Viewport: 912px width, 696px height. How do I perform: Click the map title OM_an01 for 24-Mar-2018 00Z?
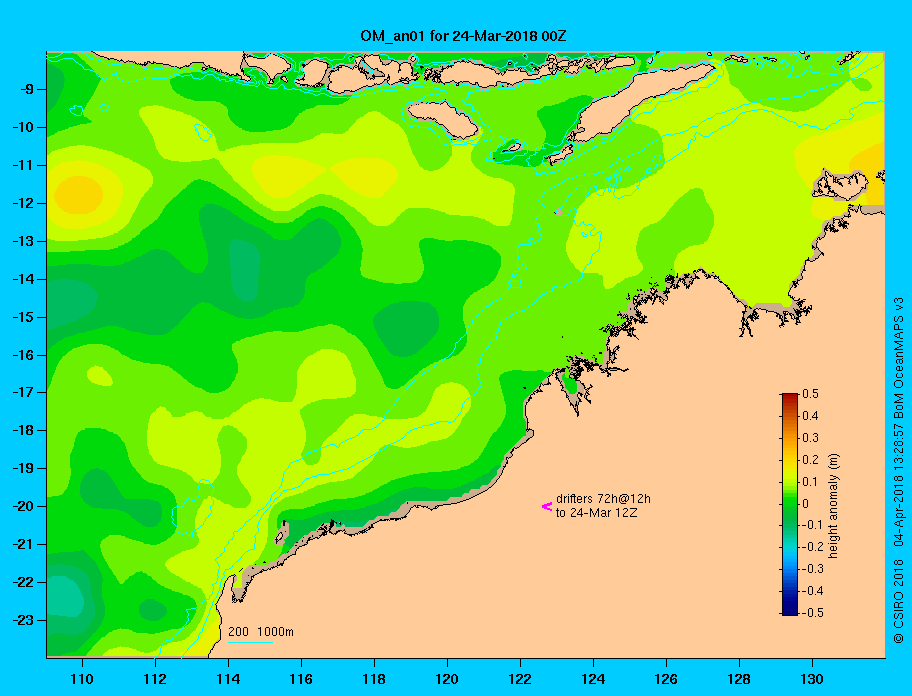(x=463, y=37)
